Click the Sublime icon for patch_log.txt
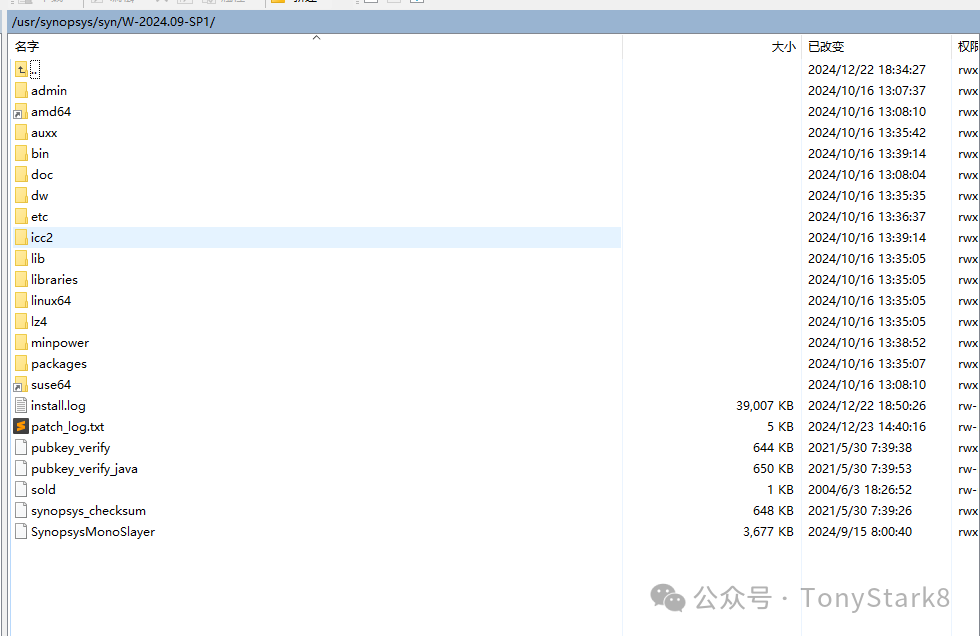The width and height of the screenshot is (980, 636). click(21, 427)
